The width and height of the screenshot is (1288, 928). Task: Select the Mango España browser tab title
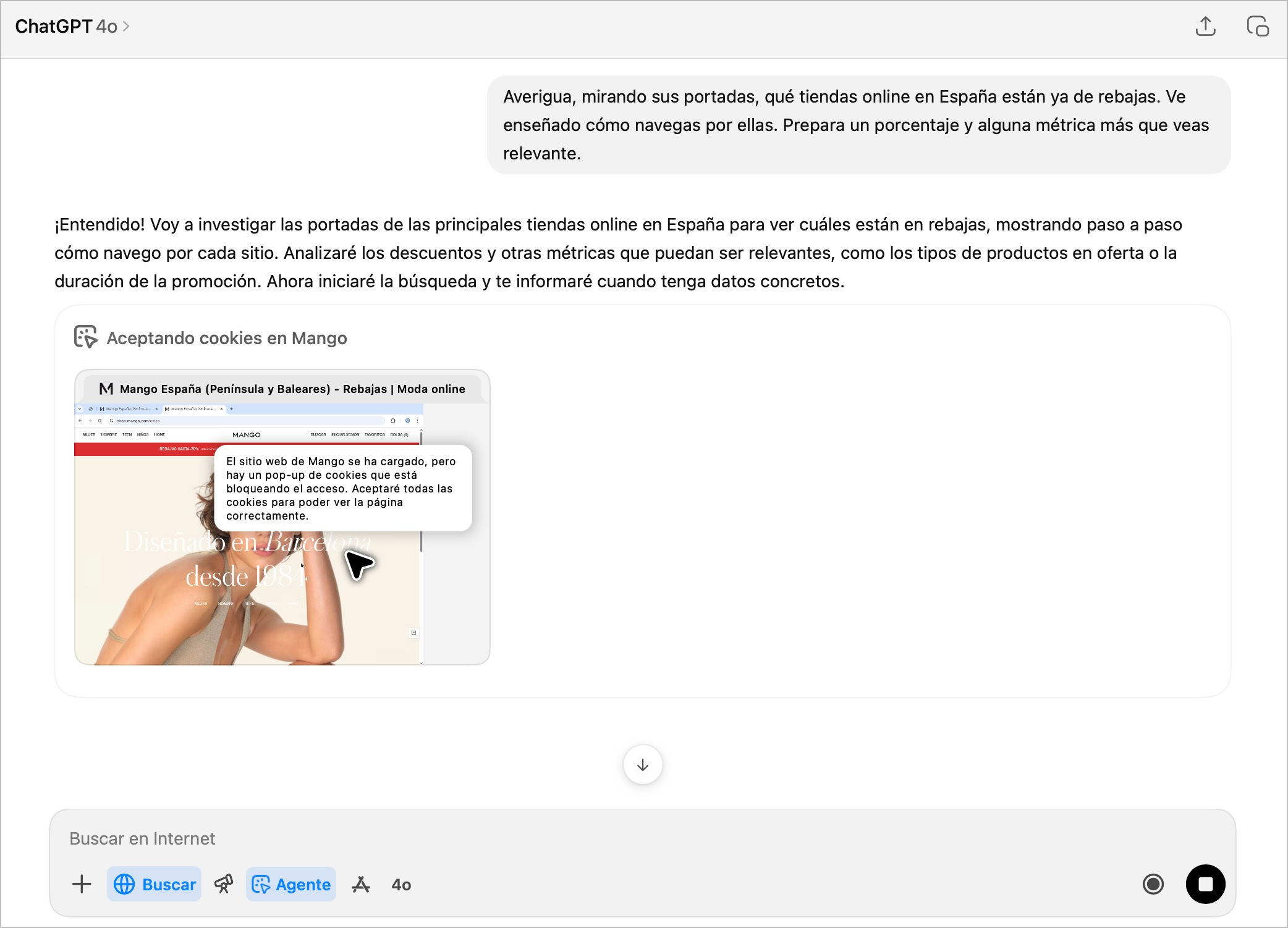coord(292,389)
